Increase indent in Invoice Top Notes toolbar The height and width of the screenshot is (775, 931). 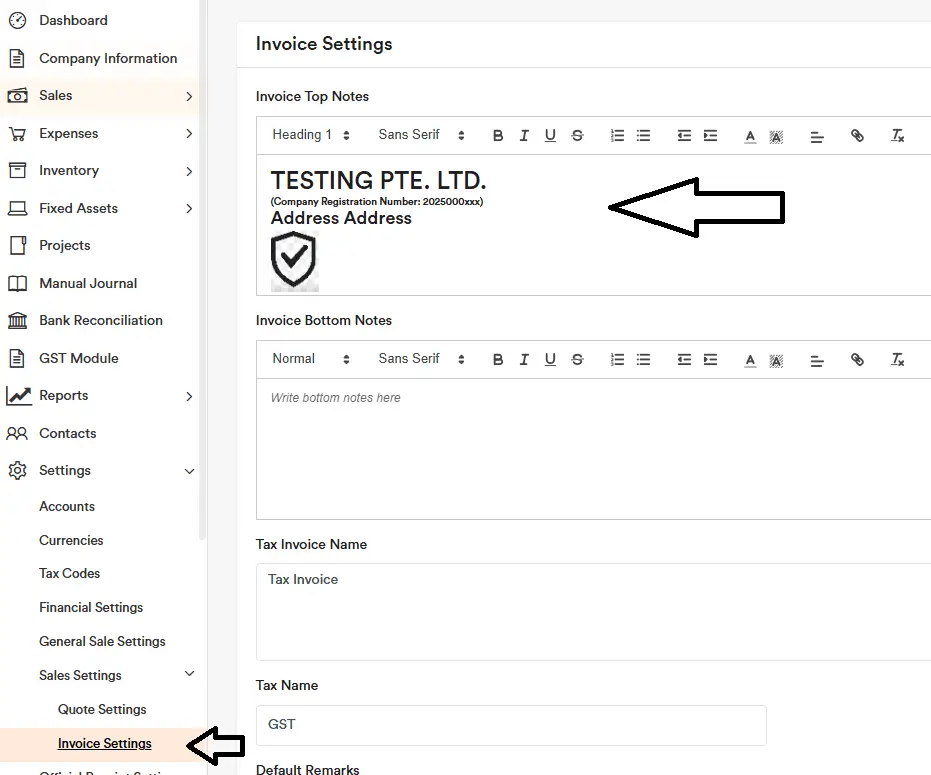[x=710, y=136]
